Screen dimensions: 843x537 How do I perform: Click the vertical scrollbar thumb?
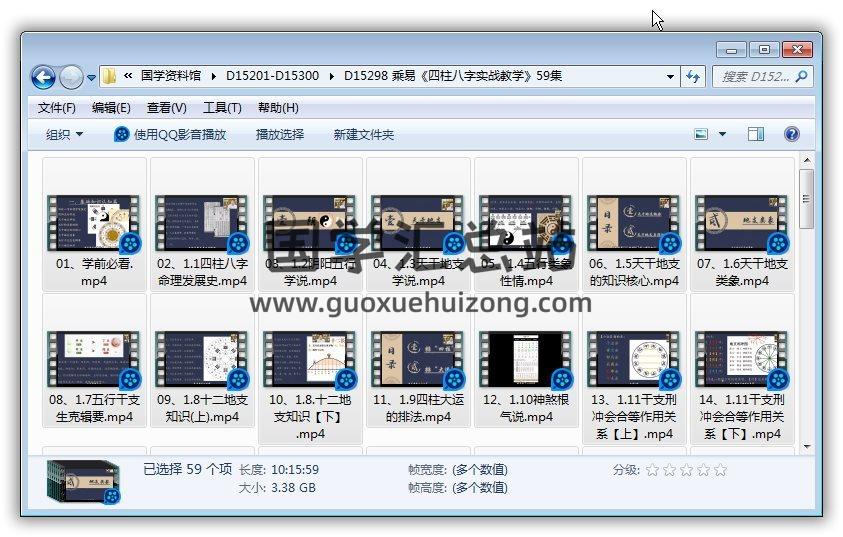tap(806, 199)
